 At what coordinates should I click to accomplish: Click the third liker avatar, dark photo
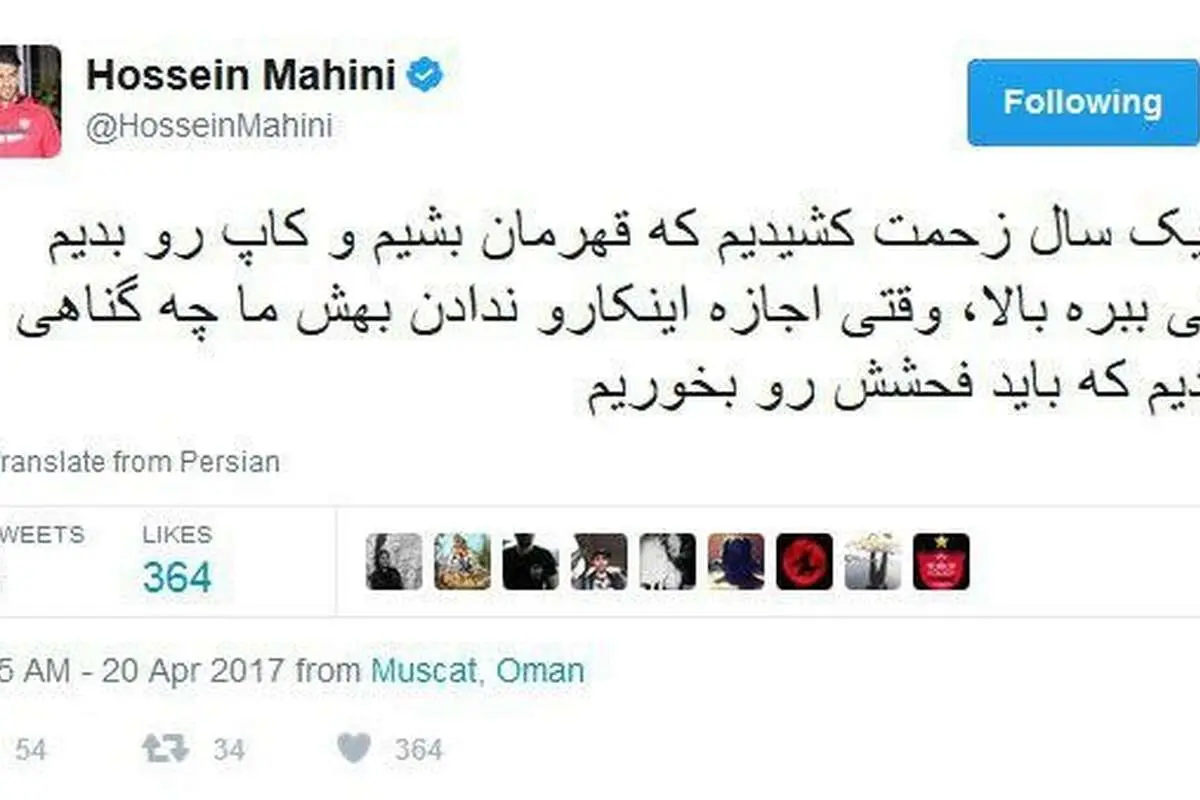pyautogui.click(x=530, y=562)
